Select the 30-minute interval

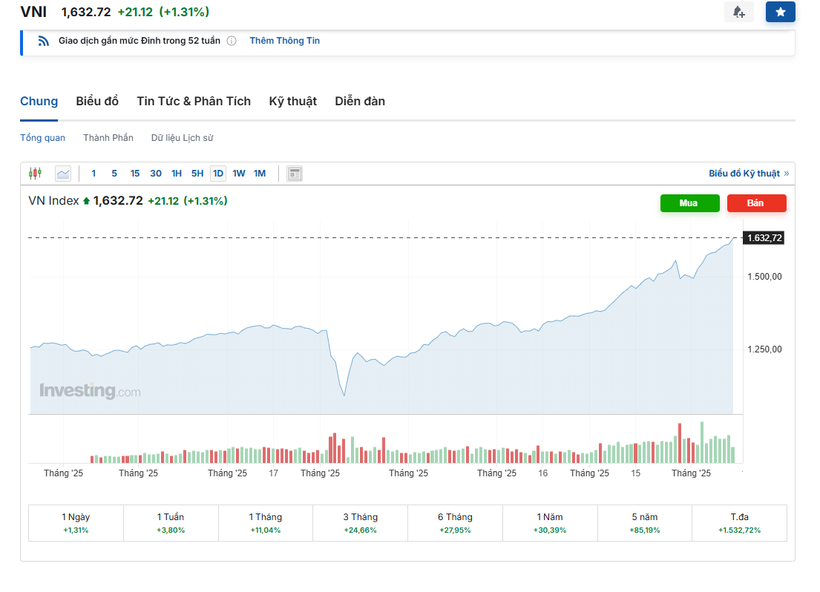tap(155, 173)
